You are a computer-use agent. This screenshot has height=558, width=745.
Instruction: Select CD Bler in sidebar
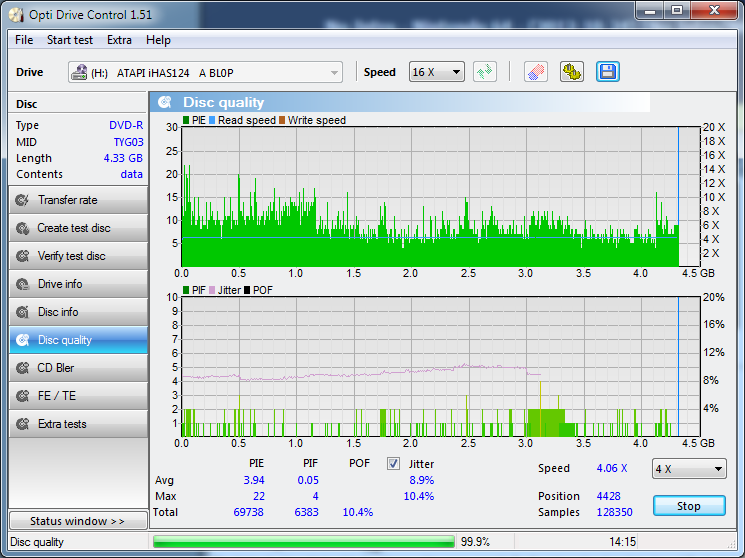click(x=78, y=368)
